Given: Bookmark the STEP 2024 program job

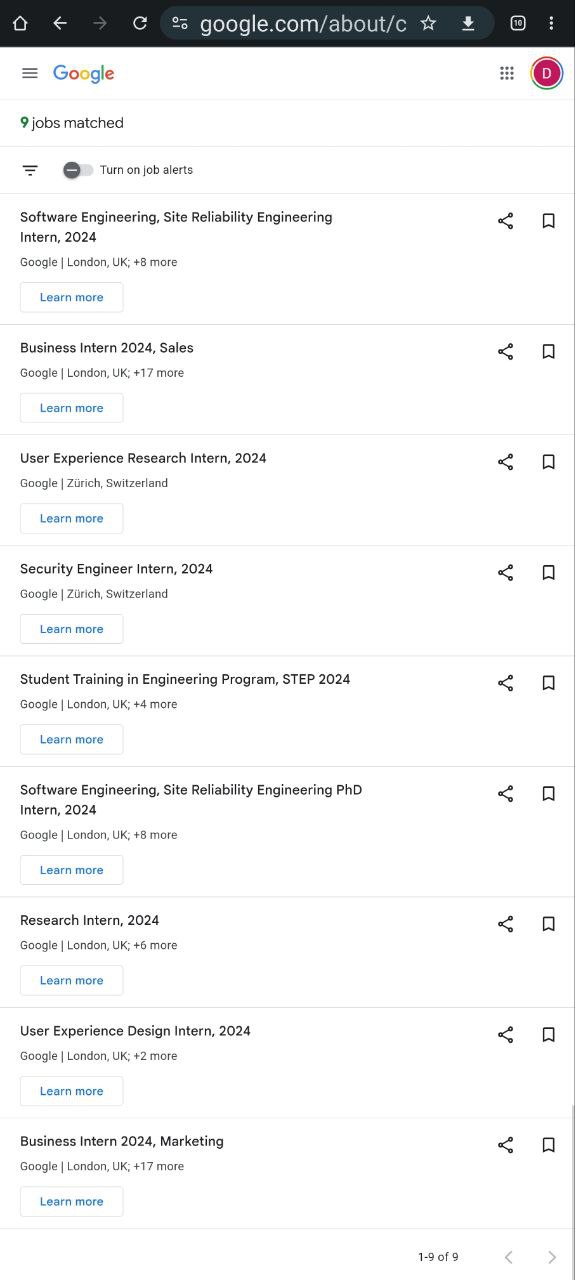Looking at the screenshot, I should [549, 683].
